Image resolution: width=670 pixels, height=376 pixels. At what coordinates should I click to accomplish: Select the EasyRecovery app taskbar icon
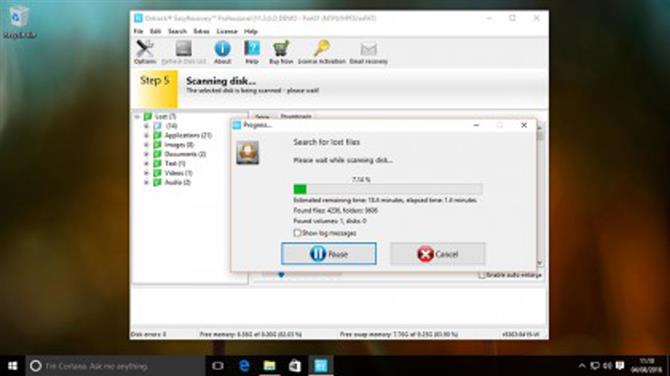click(320, 366)
